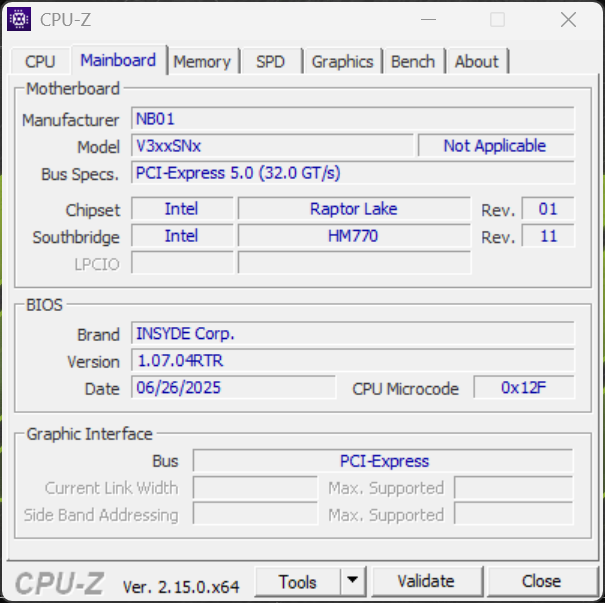Click the empty LPCIO model field
Image resolution: width=605 pixels, height=603 pixels.
click(354, 263)
